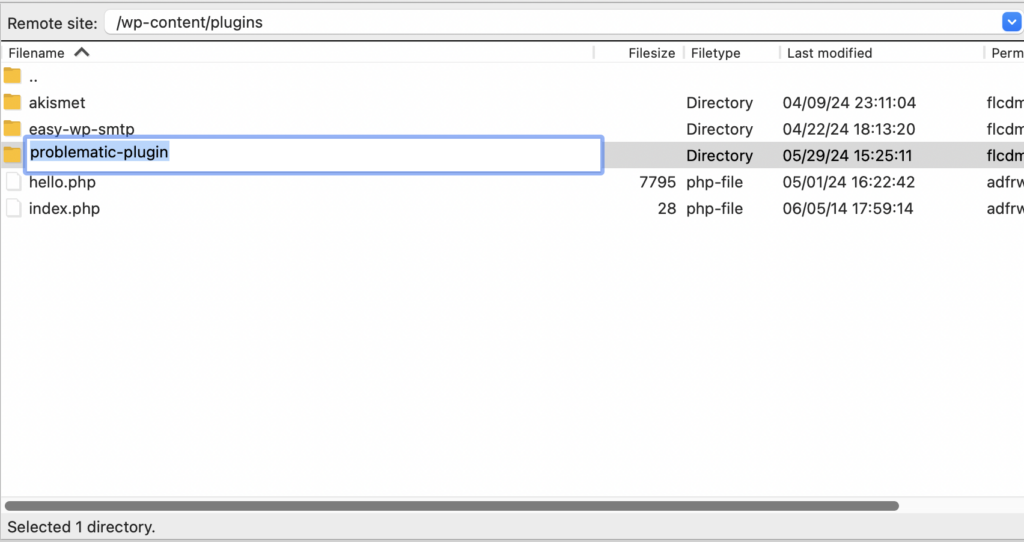Click Directory filetype in akismet row
The image size is (1024, 542).
coord(719,103)
